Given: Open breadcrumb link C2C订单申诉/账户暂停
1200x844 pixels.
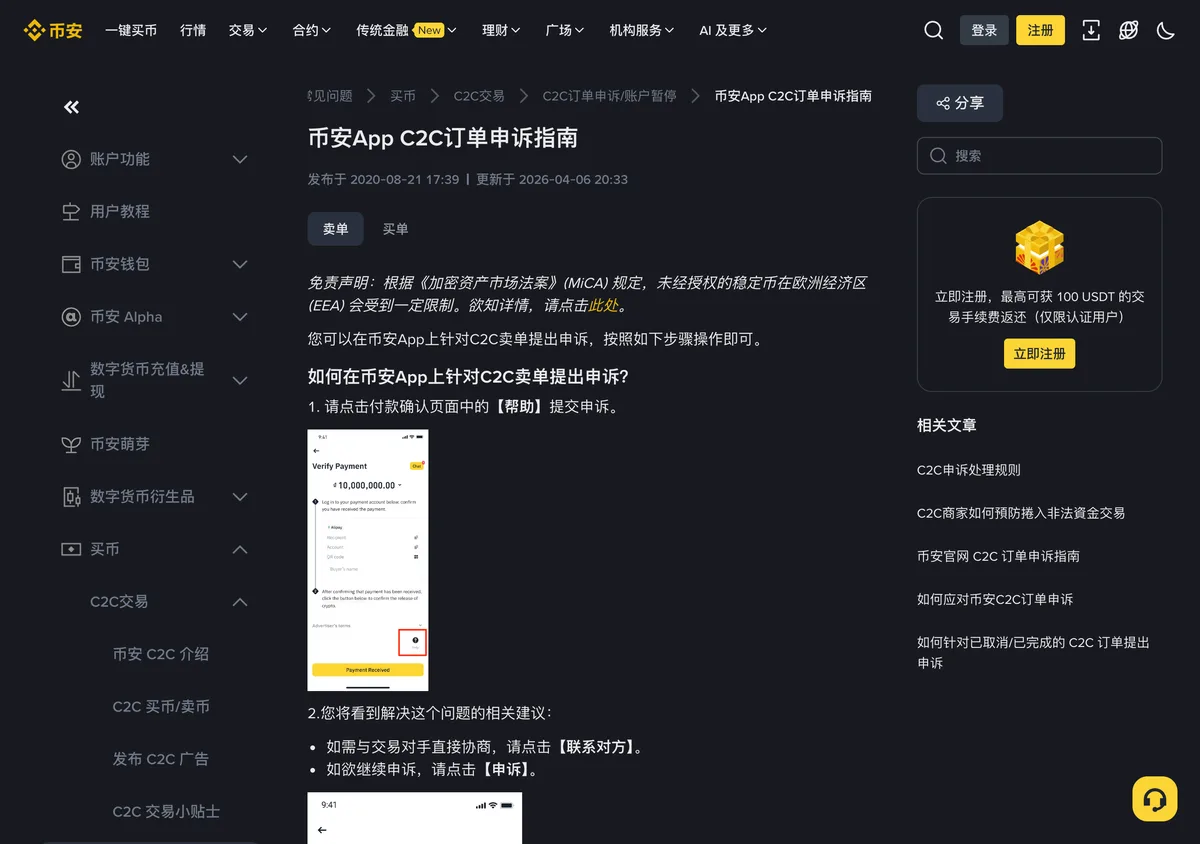Looking at the screenshot, I should point(609,96).
